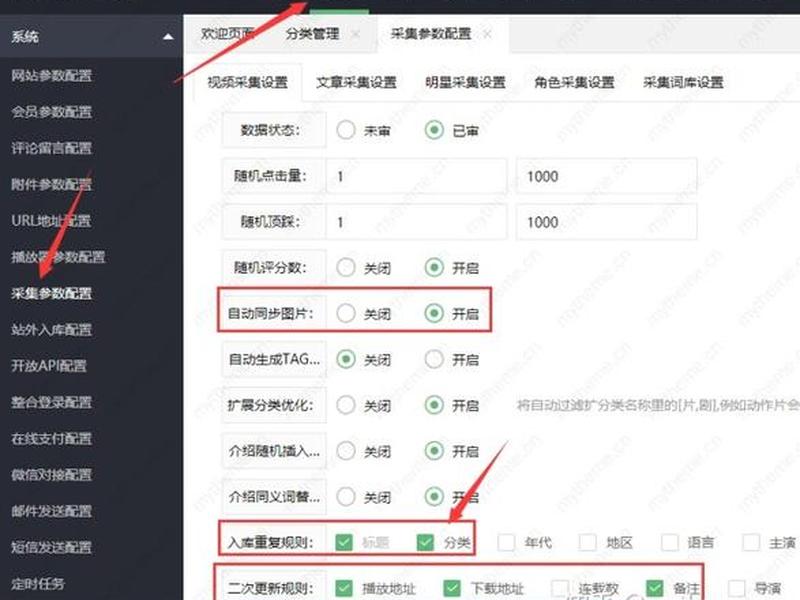
Task: Set 随机评分数 to 开启
Action: (x=434, y=267)
